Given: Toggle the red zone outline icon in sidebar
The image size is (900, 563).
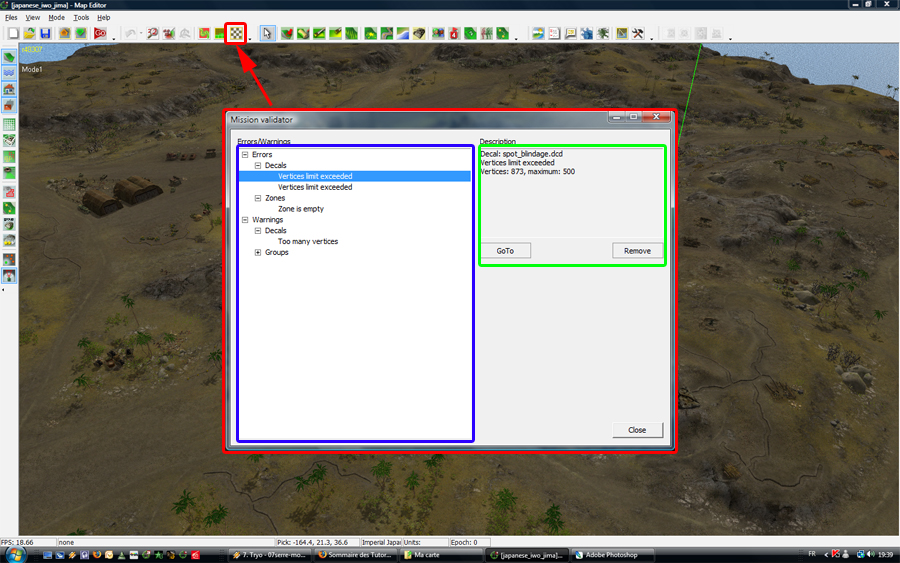Looking at the screenshot, I should pyautogui.click(x=9, y=191).
